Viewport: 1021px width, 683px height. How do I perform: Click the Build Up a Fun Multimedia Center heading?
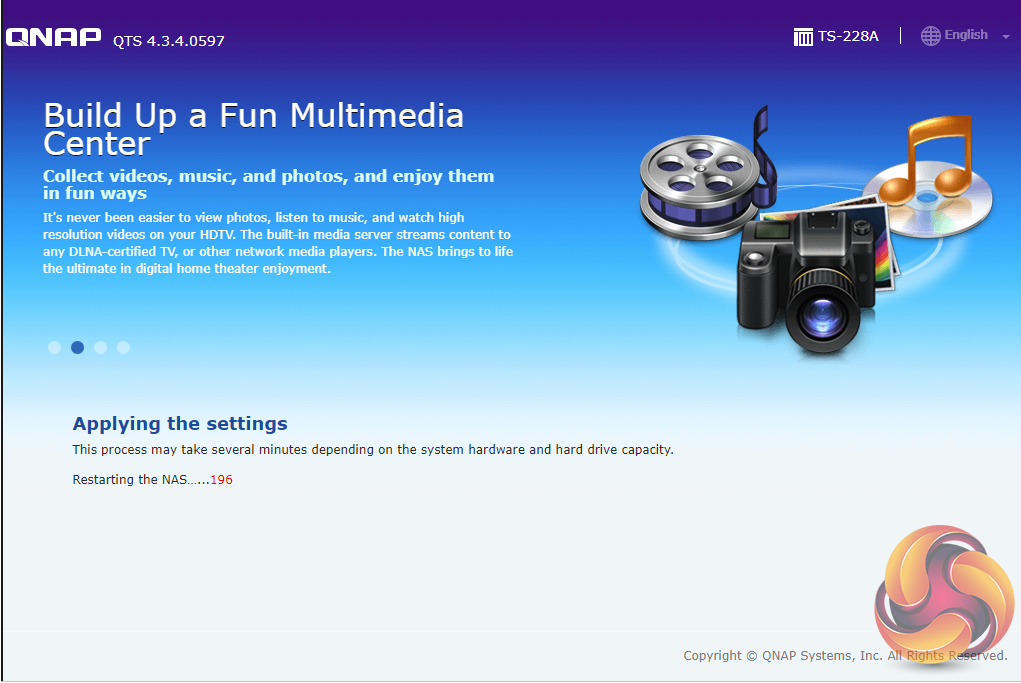click(x=253, y=129)
